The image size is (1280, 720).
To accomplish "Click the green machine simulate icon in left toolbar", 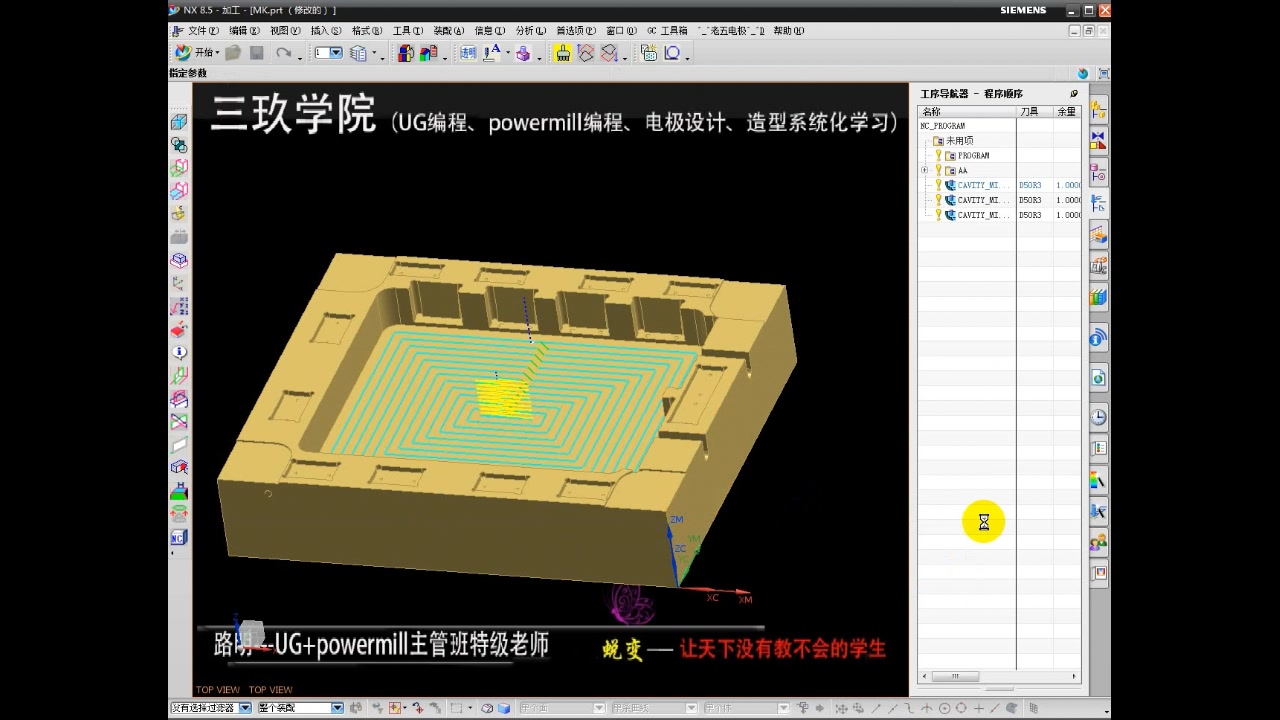I will tap(179, 491).
